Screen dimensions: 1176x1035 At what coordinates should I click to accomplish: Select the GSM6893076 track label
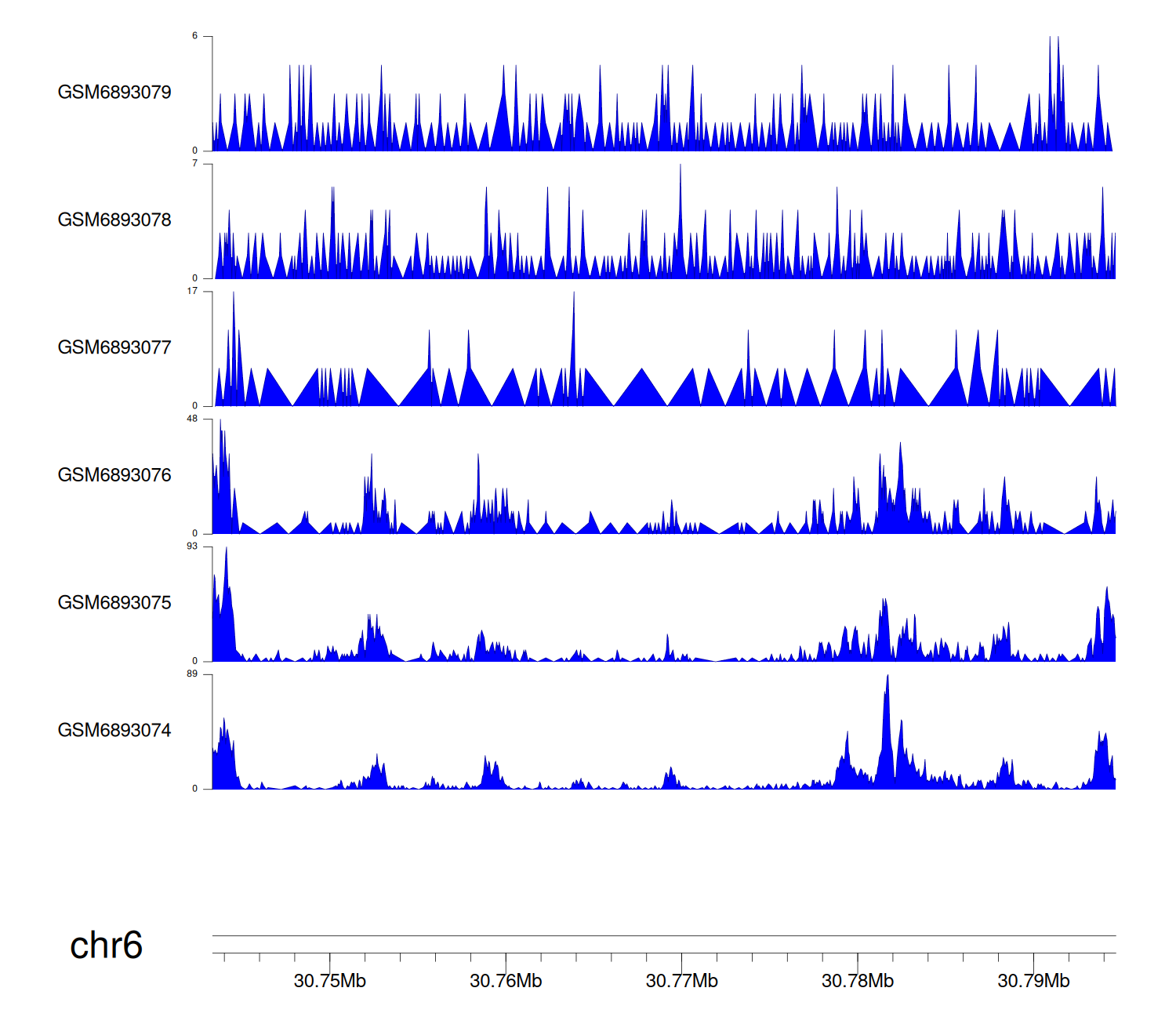[x=114, y=475]
